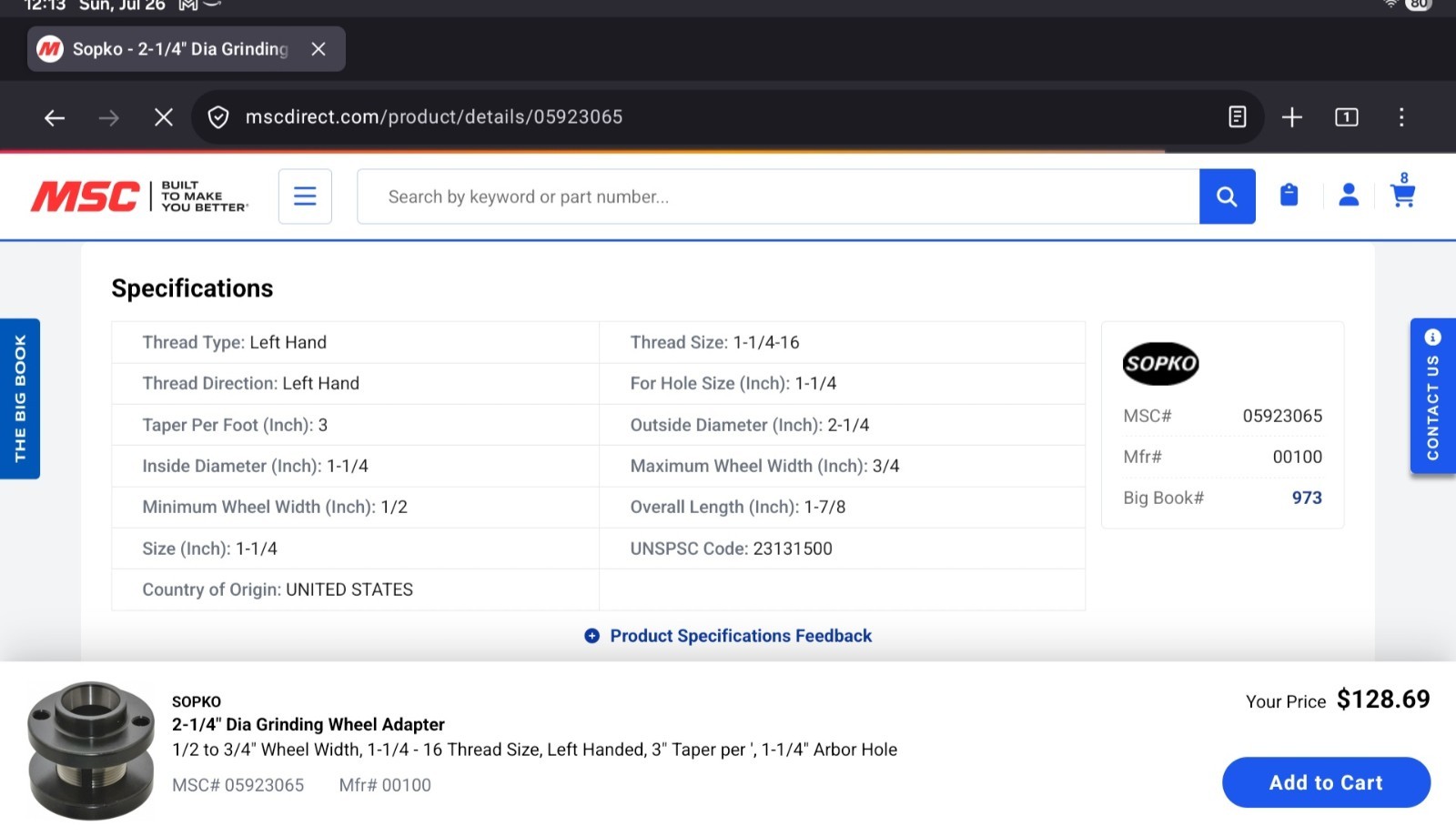1456x836 pixels.
Task: Select For Hole Size (Inch) cell
Action: (842, 383)
